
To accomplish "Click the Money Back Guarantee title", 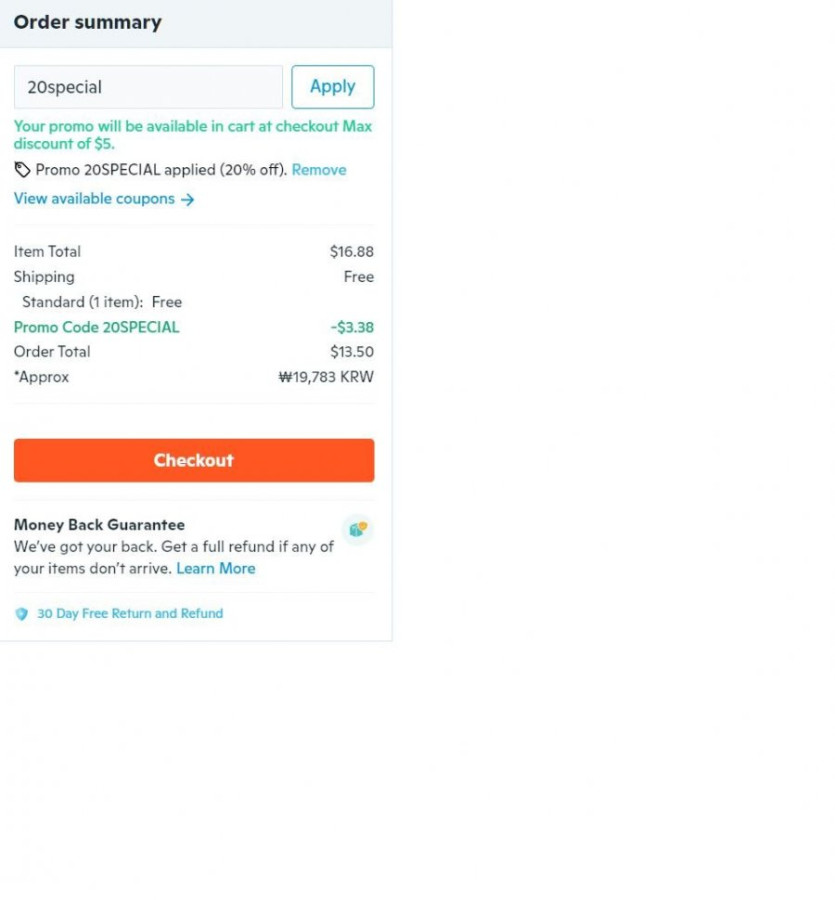I will pyautogui.click(x=99, y=525).
